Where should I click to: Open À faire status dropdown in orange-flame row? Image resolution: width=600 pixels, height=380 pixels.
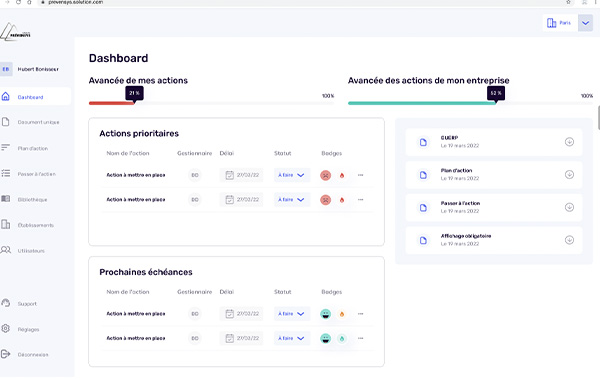click(292, 314)
